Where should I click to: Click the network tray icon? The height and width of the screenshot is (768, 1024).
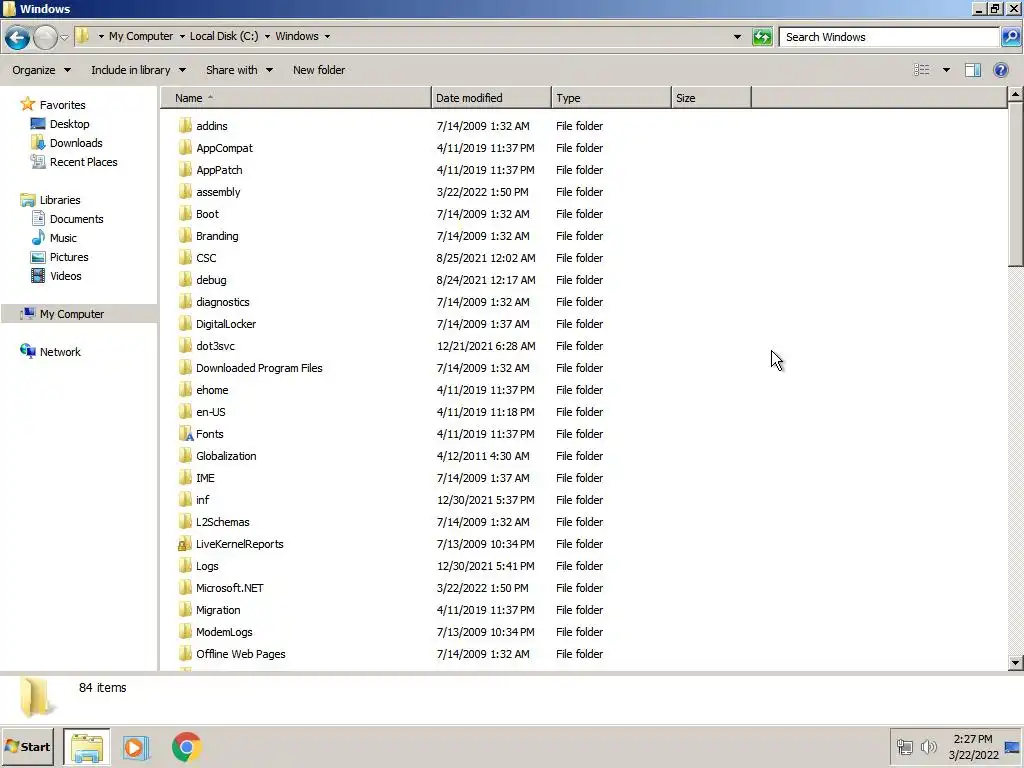pyautogui.click(x=904, y=746)
